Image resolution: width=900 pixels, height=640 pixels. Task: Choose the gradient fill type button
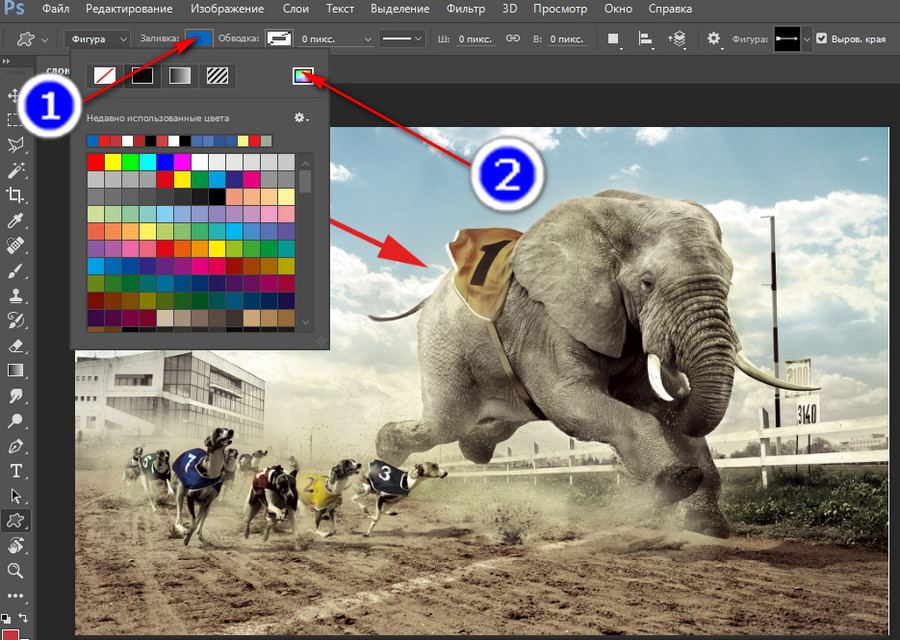[x=180, y=75]
